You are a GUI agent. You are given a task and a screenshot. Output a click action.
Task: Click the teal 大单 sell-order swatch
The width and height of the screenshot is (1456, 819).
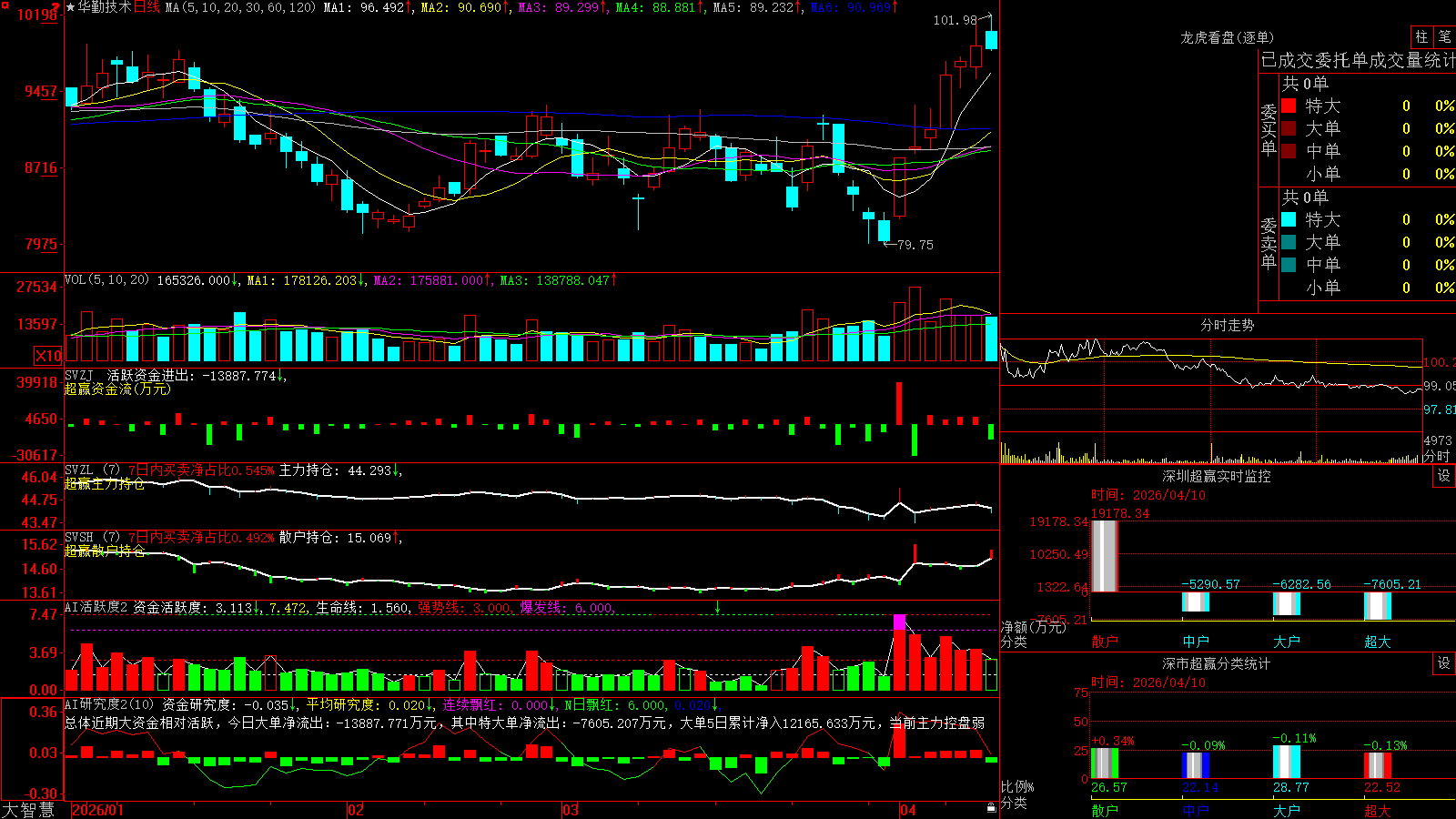[1289, 242]
